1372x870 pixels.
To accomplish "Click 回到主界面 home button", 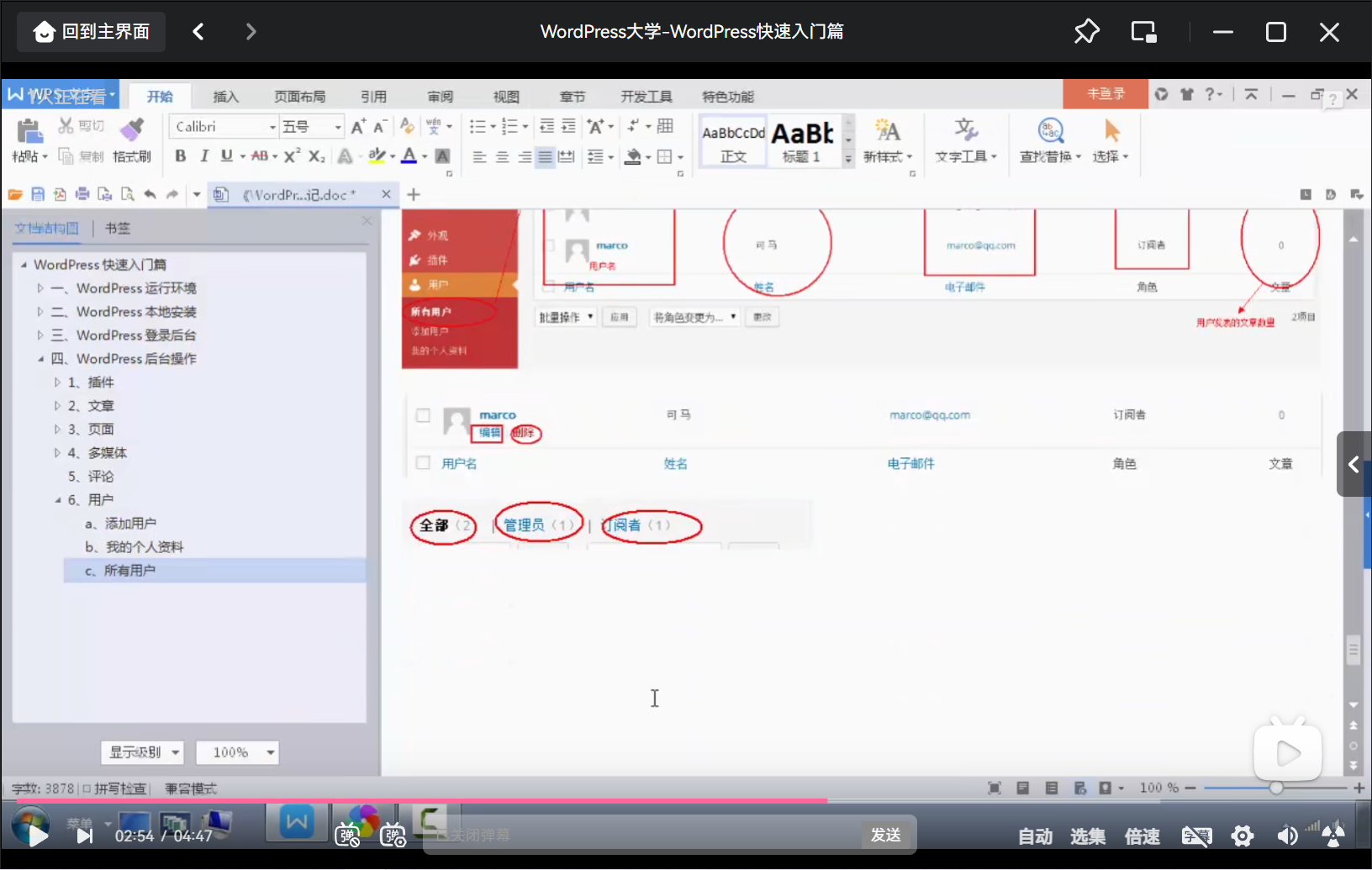I will 92,32.
